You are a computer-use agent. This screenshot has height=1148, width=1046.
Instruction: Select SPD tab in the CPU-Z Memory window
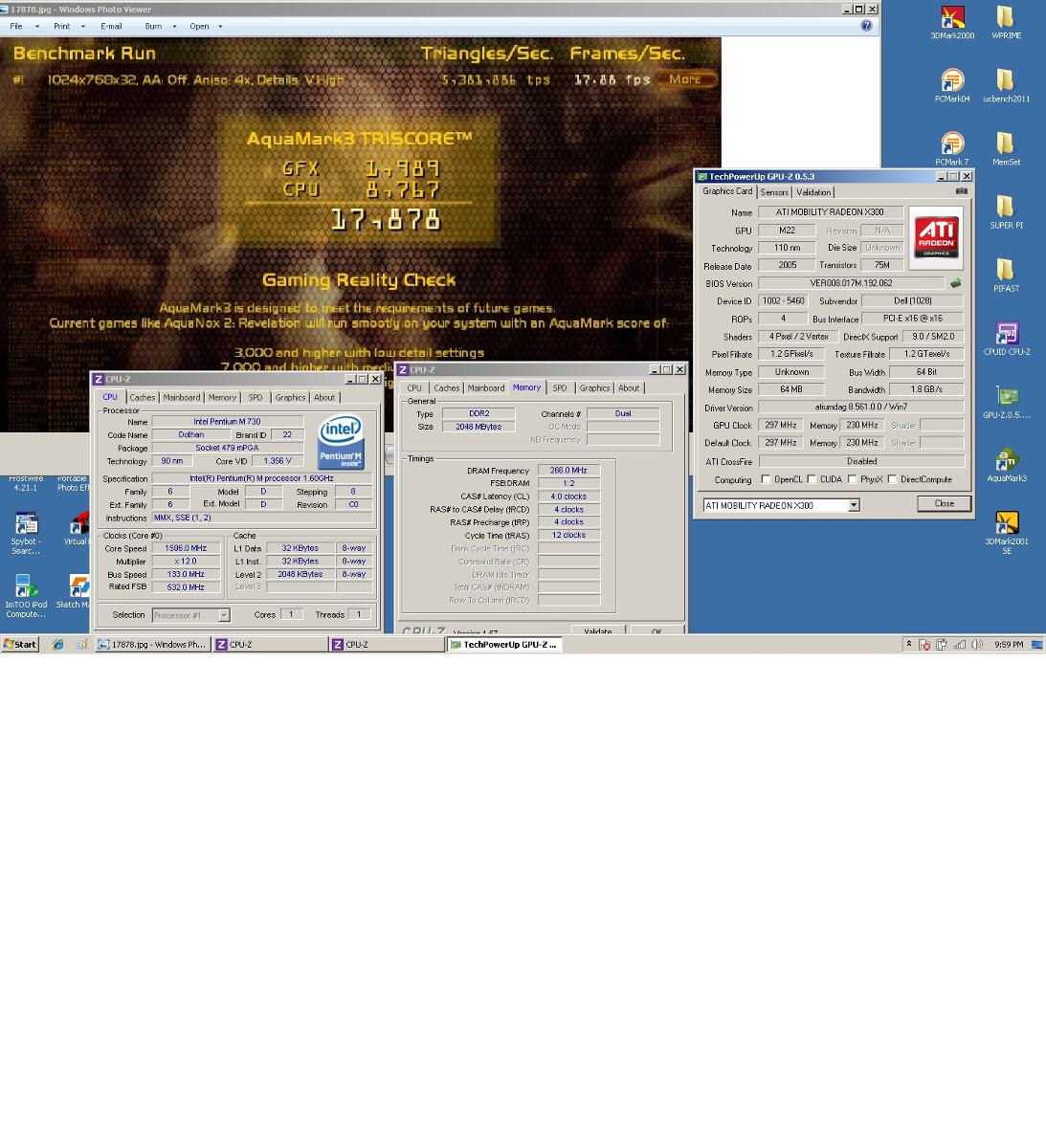tap(560, 387)
